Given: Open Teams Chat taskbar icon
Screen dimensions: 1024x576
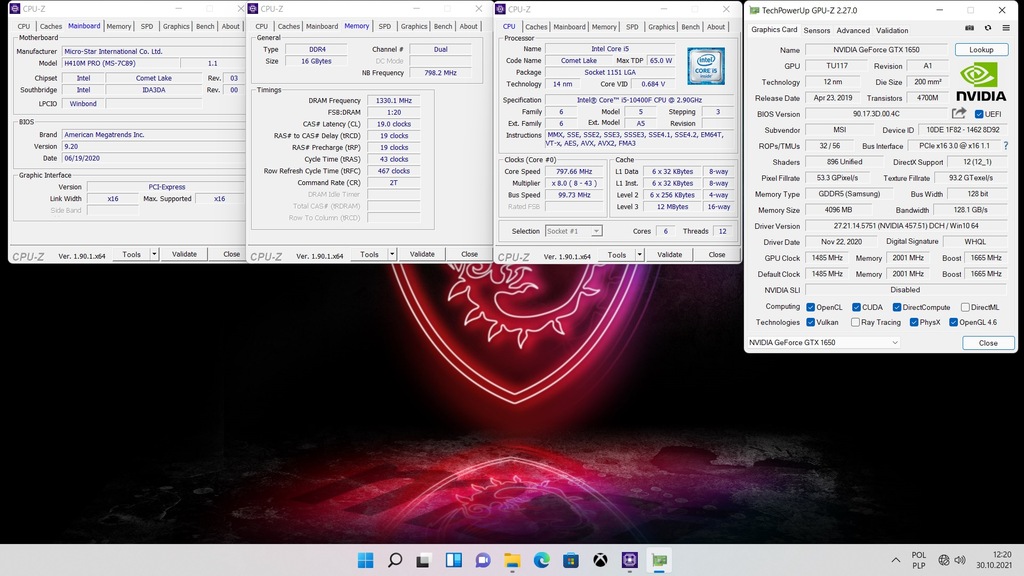Looking at the screenshot, I should (x=483, y=560).
